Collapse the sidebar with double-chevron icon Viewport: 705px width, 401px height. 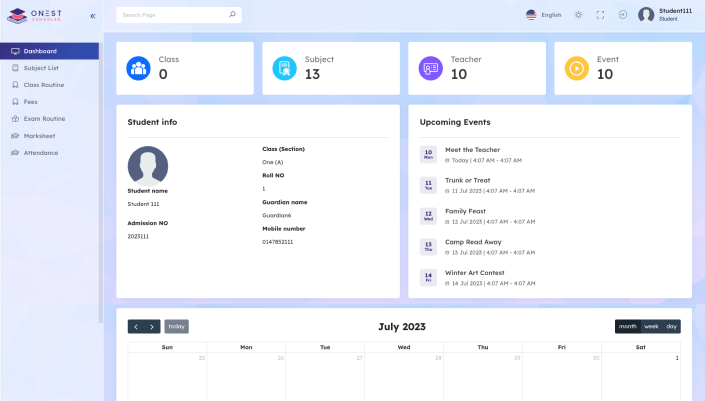[x=93, y=16]
